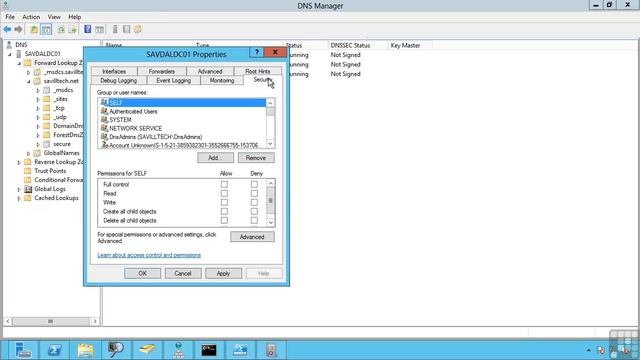The height and width of the screenshot is (360, 640).
Task: Check Allow for Write permission
Action: [224, 202]
